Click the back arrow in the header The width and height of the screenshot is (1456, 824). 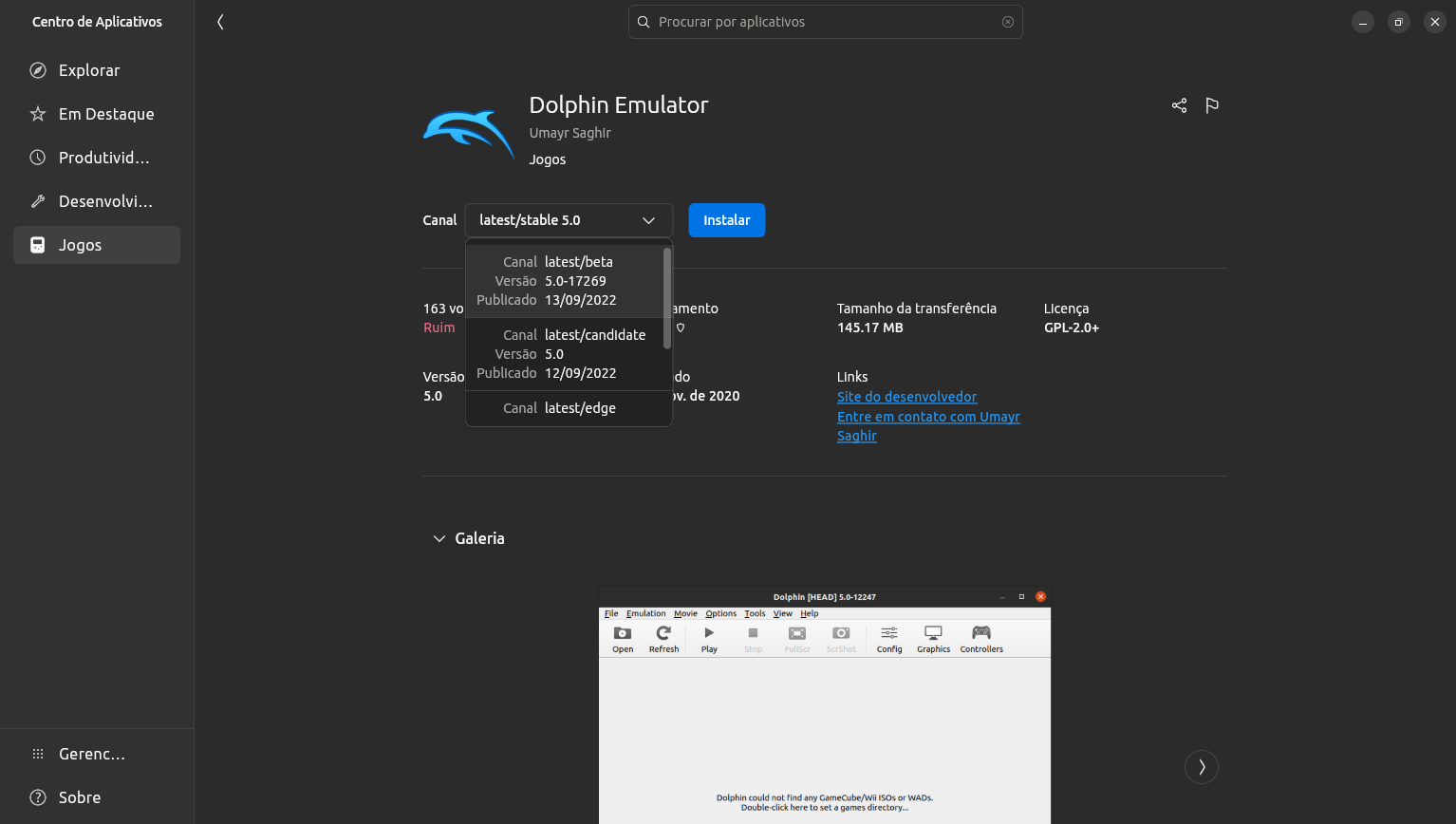pyautogui.click(x=220, y=22)
